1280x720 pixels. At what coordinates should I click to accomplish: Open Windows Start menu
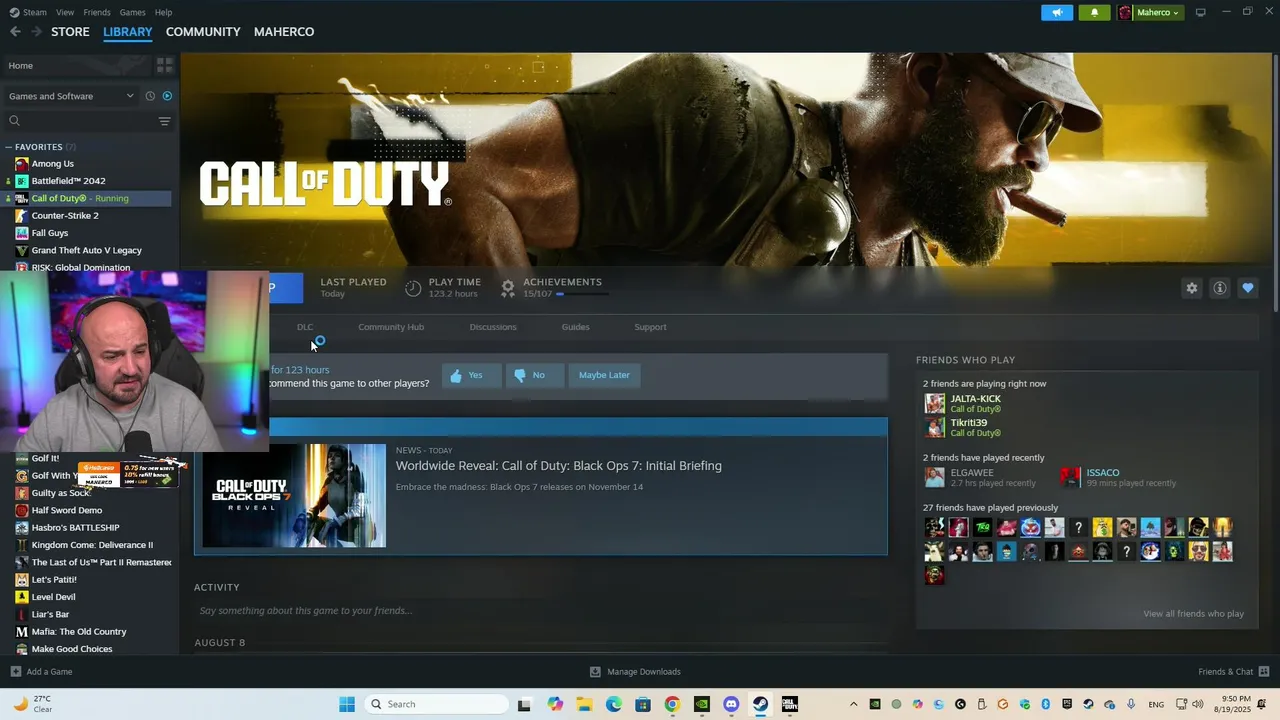(x=347, y=704)
